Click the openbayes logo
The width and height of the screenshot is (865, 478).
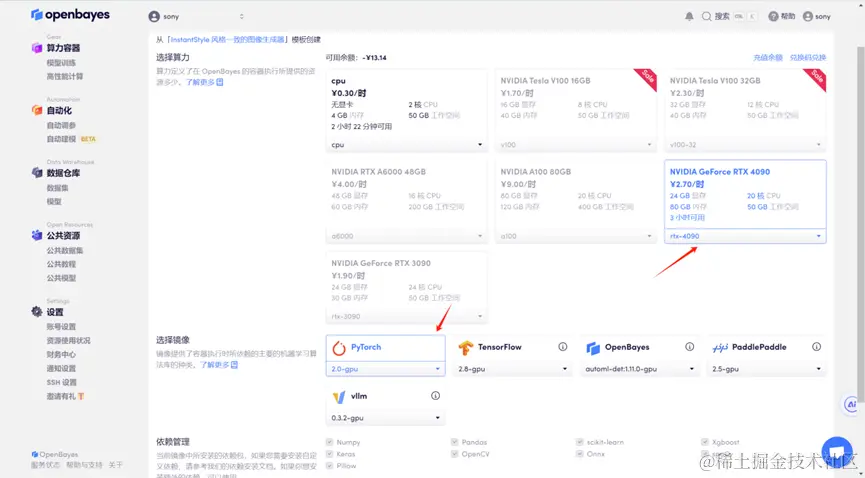click(70, 15)
